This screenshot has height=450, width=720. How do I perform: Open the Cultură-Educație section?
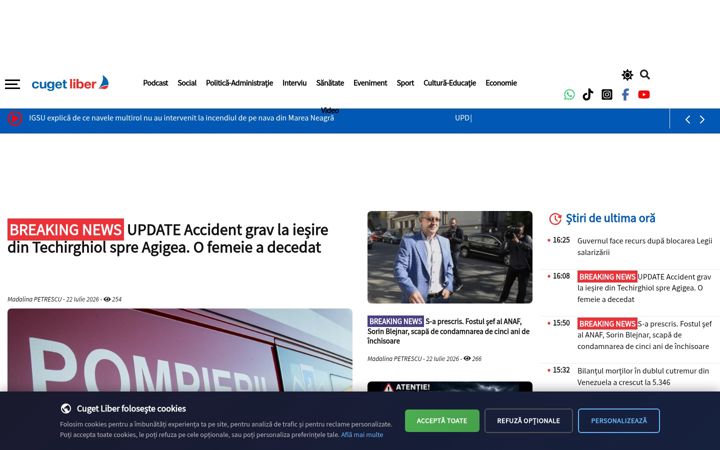[x=450, y=83]
